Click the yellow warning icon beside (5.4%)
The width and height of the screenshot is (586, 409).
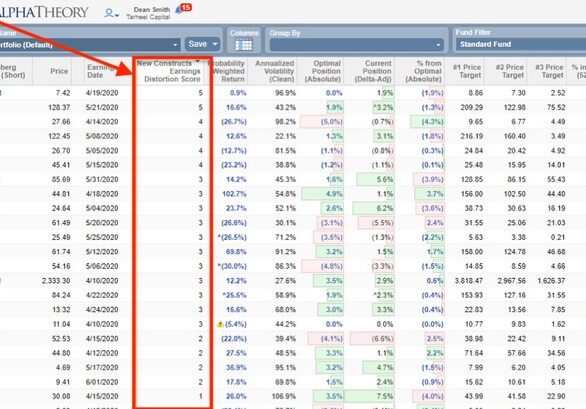click(220, 325)
